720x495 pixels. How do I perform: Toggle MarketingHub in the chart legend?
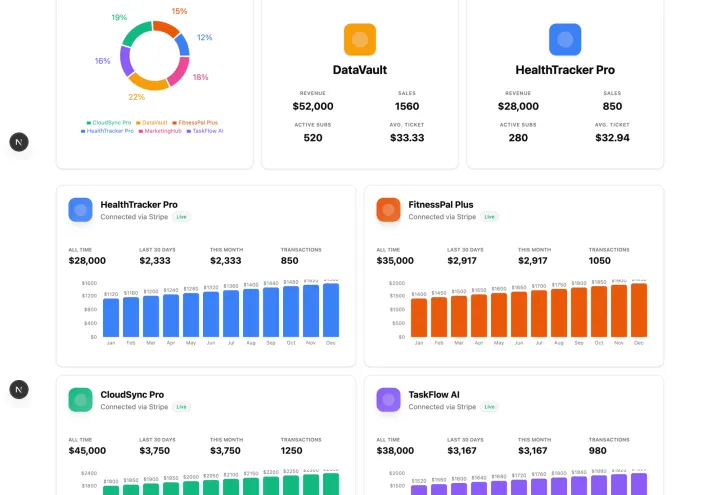click(160, 131)
